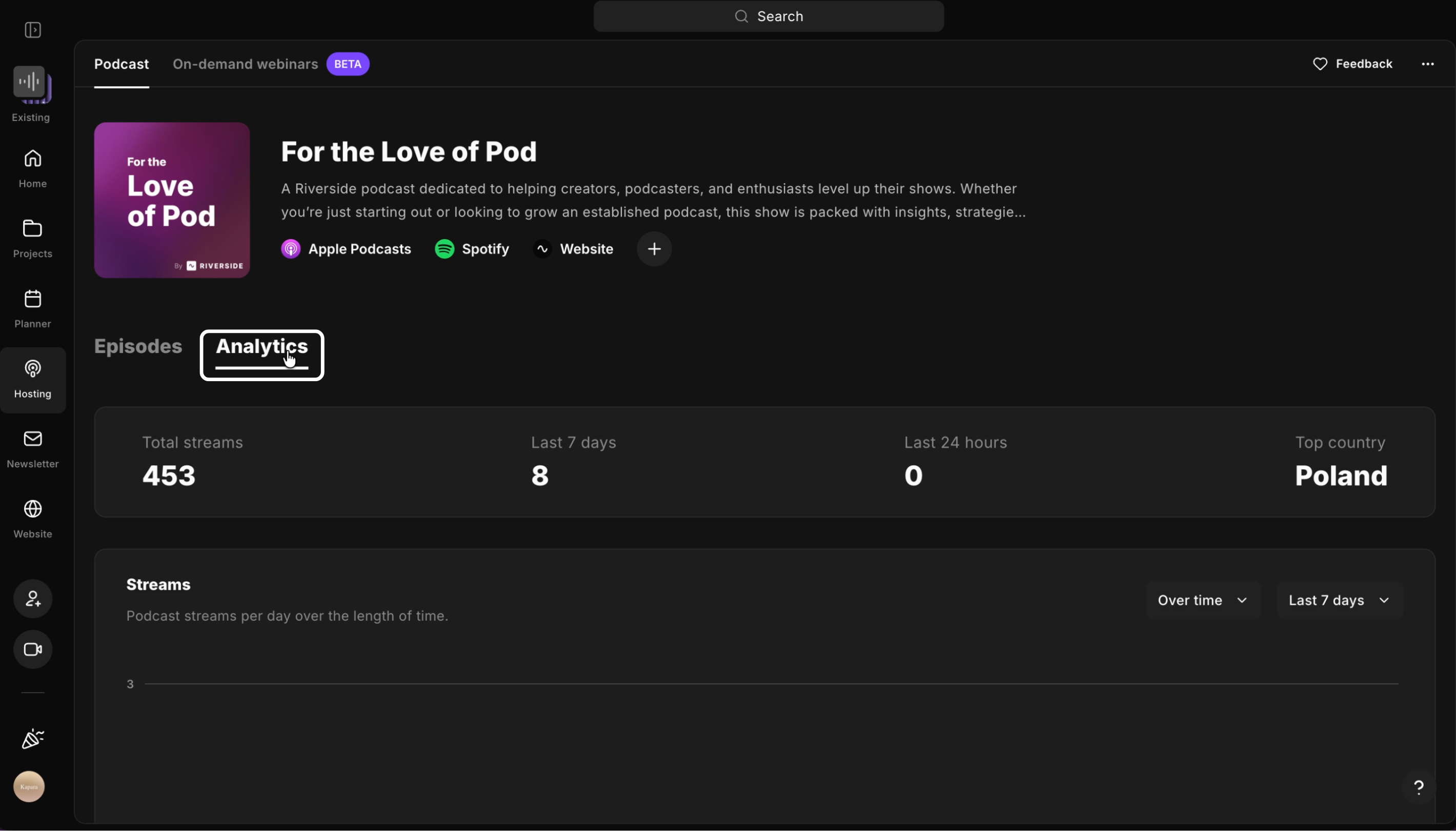1456x831 pixels.
Task: Open the Planner calendar
Action: click(32, 309)
